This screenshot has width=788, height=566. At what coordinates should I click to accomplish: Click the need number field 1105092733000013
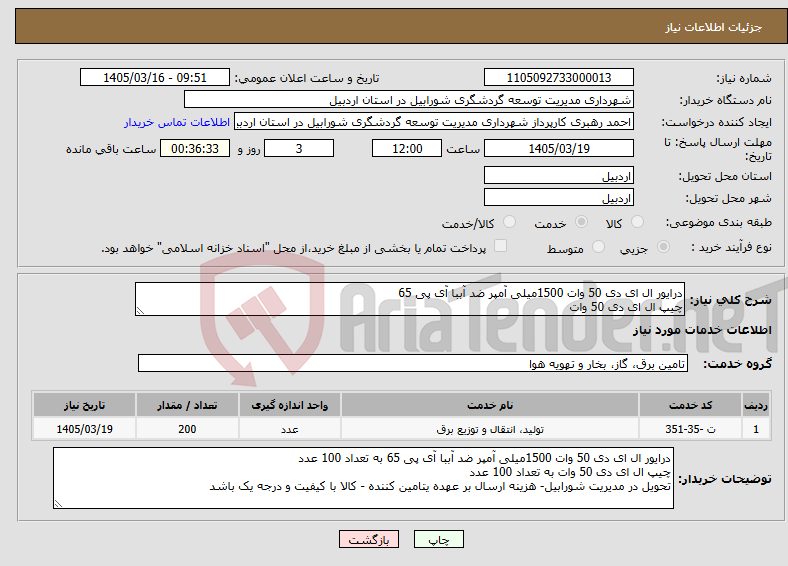(x=559, y=77)
